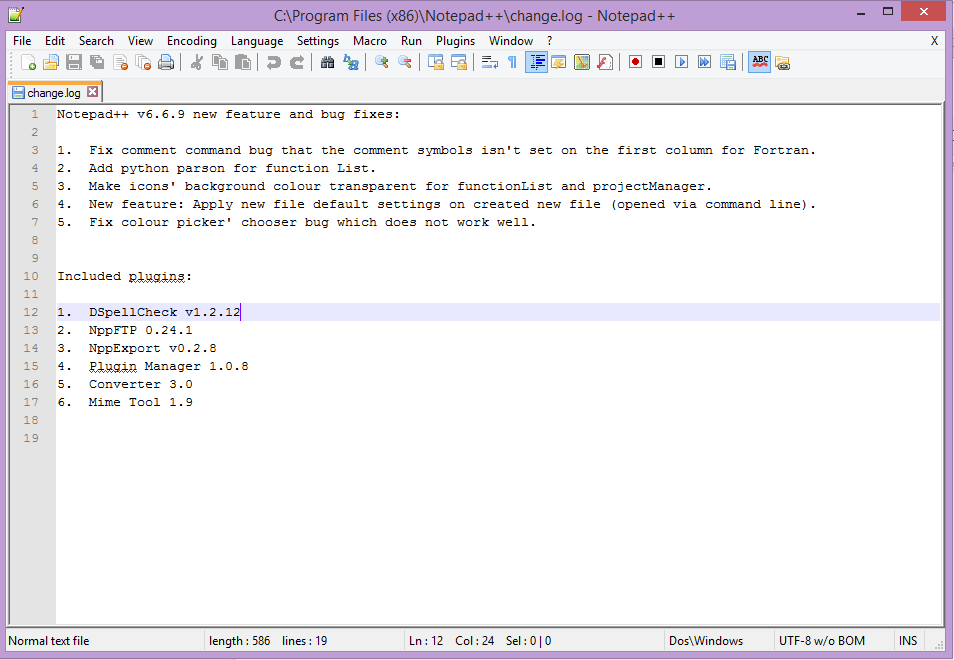The image size is (954, 660).
Task: Open the Plugins menu
Action: pyautogui.click(x=455, y=41)
